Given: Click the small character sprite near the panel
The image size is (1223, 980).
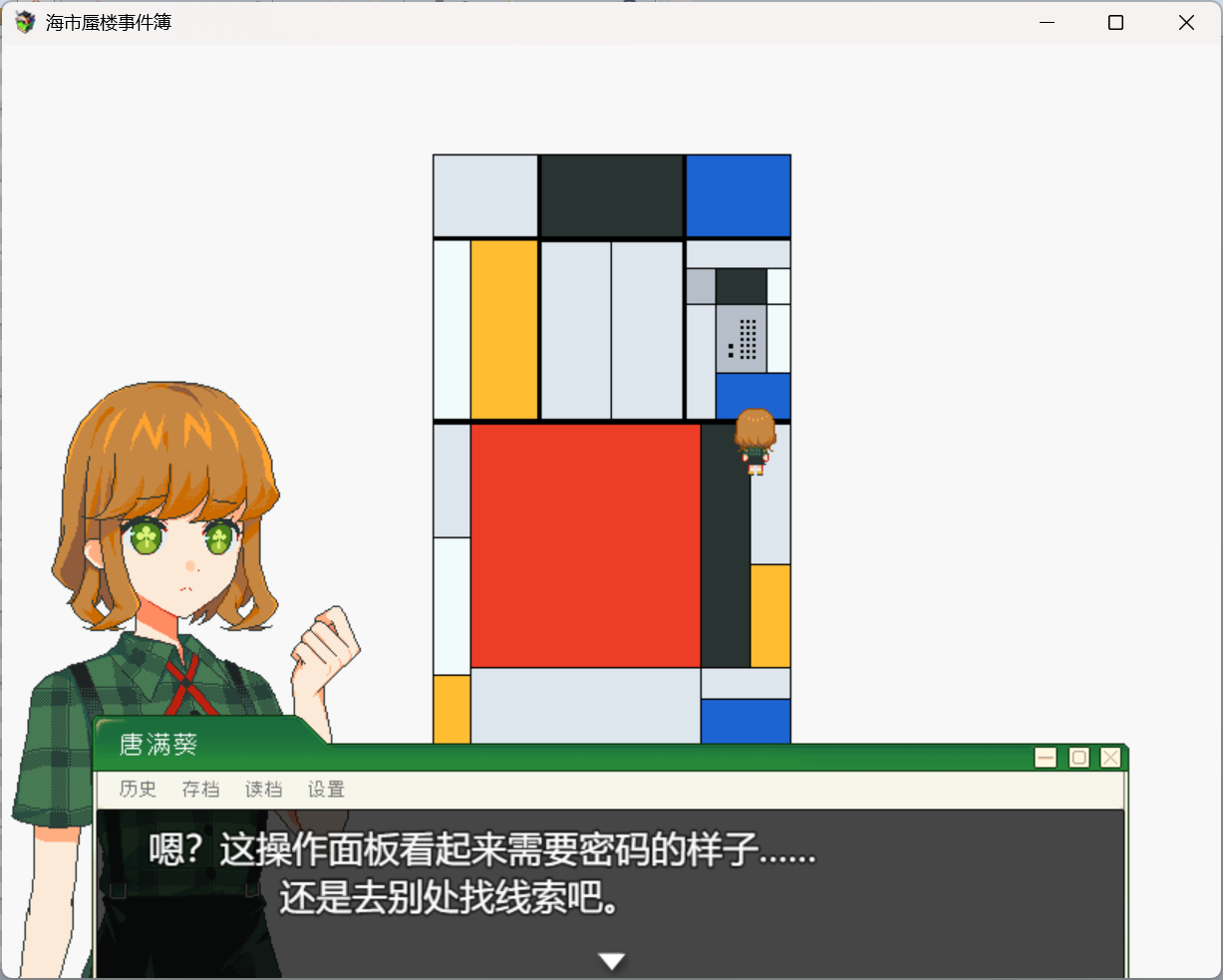Looking at the screenshot, I should tap(756, 442).
